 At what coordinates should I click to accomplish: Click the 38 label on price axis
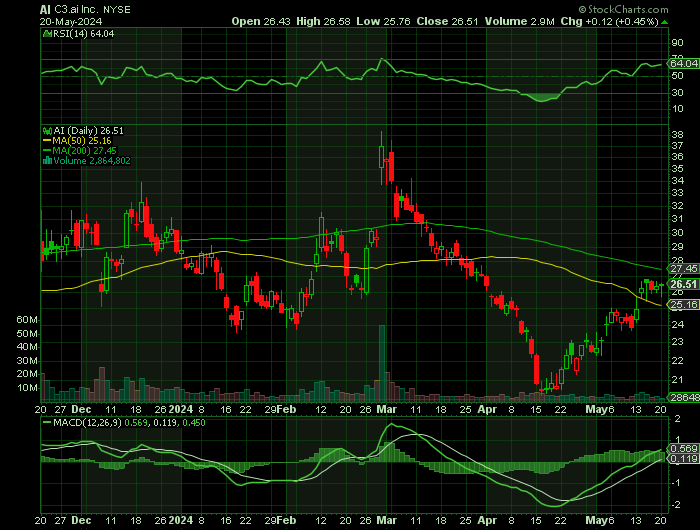677,135
